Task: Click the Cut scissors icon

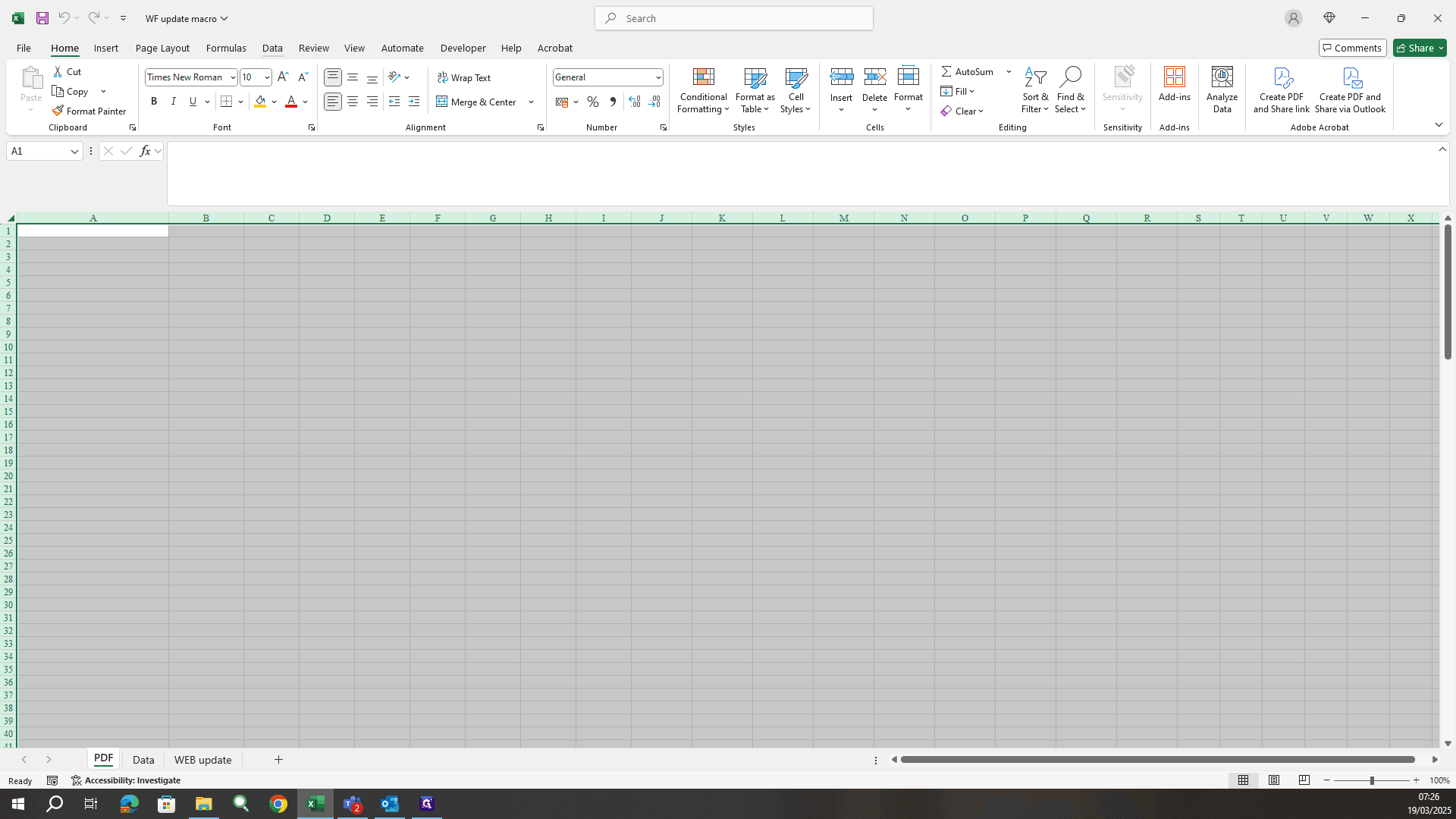Action: point(58,71)
